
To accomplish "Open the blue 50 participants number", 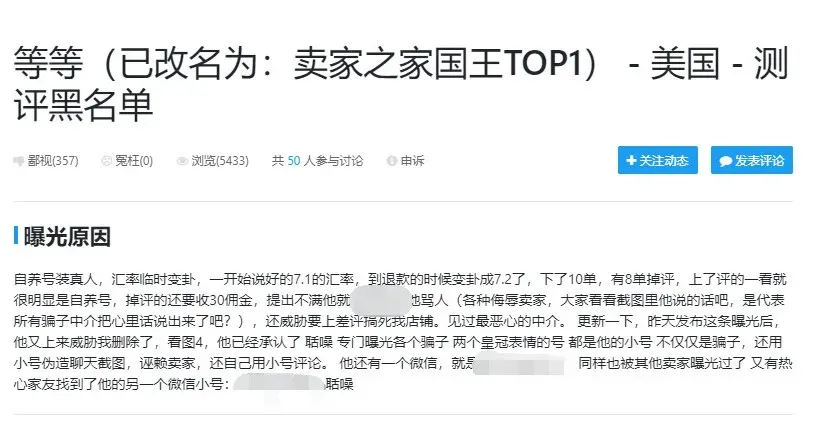I will click(x=294, y=161).
